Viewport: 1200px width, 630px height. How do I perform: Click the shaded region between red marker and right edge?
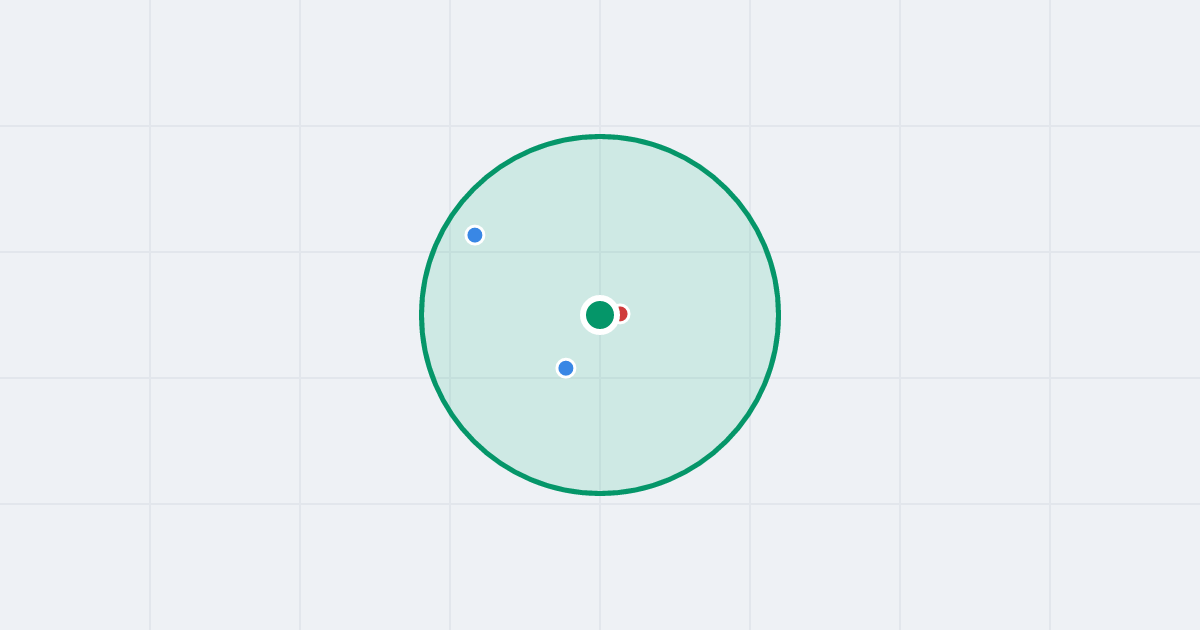click(x=702, y=315)
